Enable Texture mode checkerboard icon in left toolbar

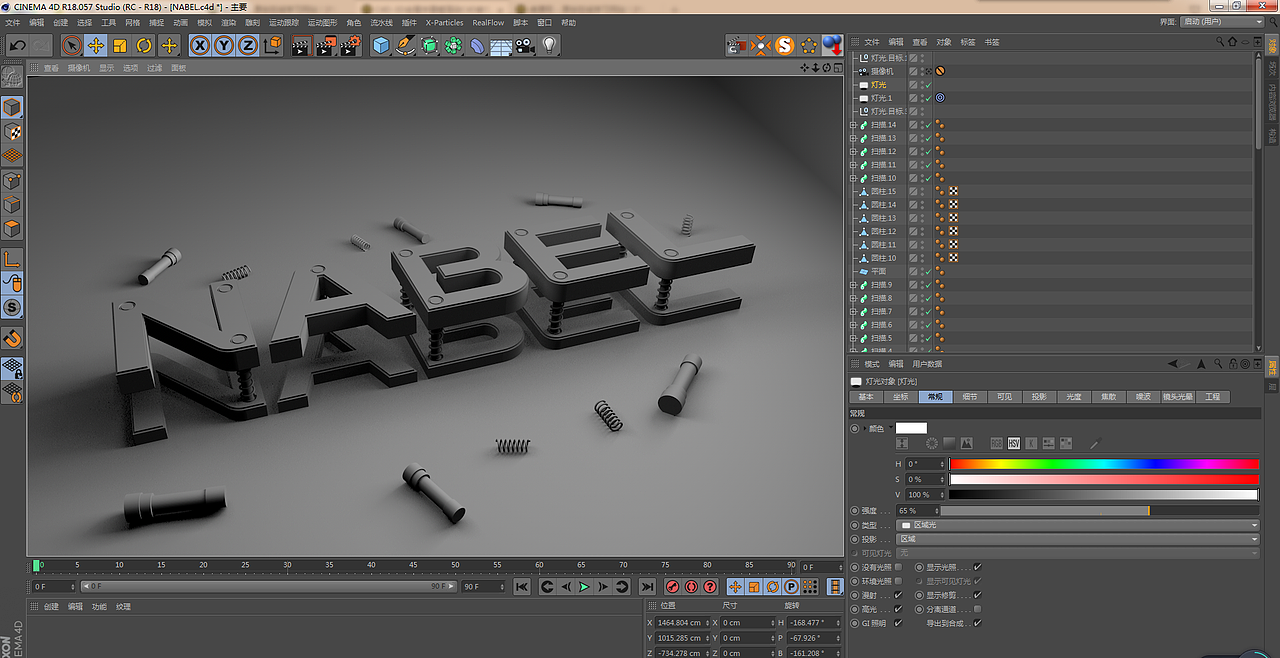click(x=12, y=132)
